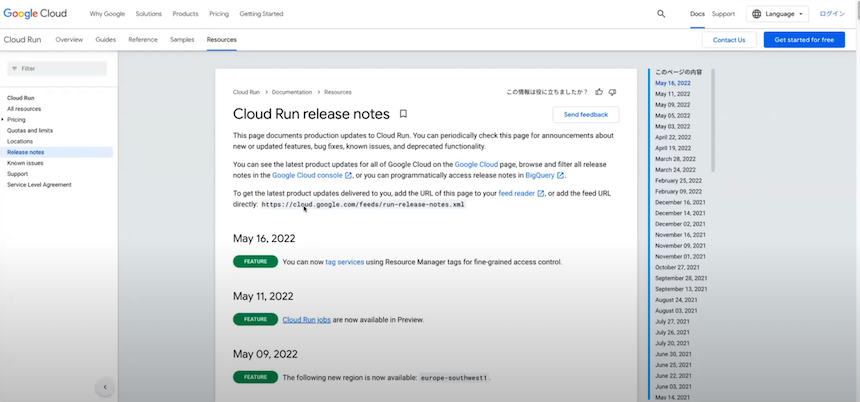
Task: Open Getting Started in top navigation
Action: click(x=262, y=14)
